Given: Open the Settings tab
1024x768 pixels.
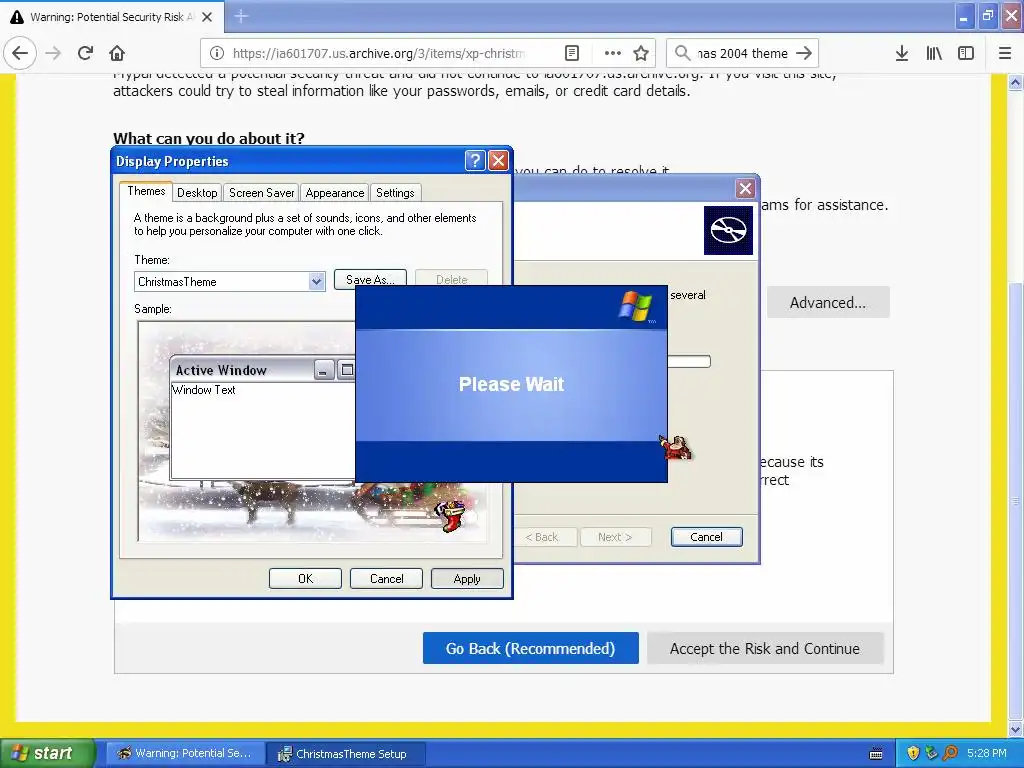Looking at the screenshot, I should pos(395,193).
